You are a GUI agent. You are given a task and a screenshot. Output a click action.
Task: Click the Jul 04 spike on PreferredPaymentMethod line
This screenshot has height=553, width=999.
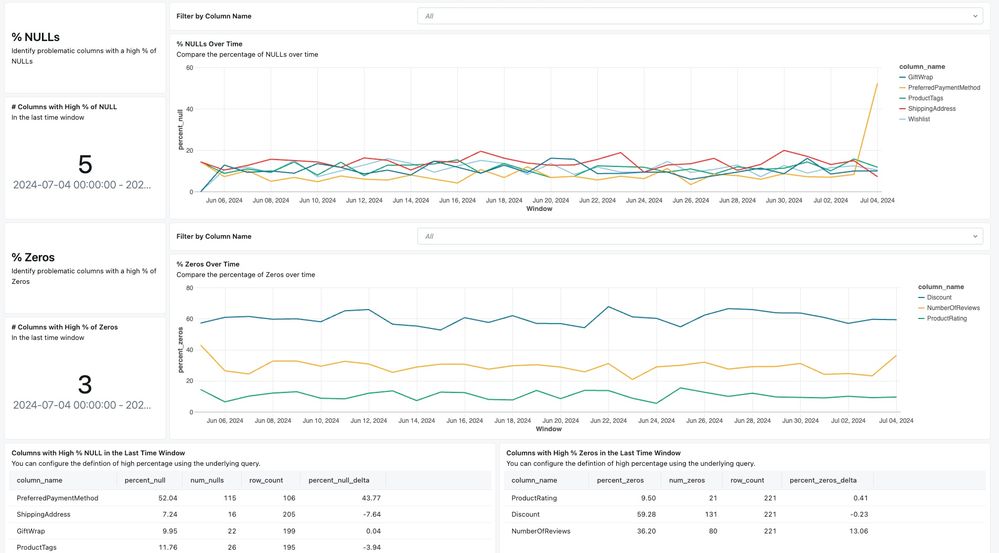pyautogui.click(x=877, y=84)
